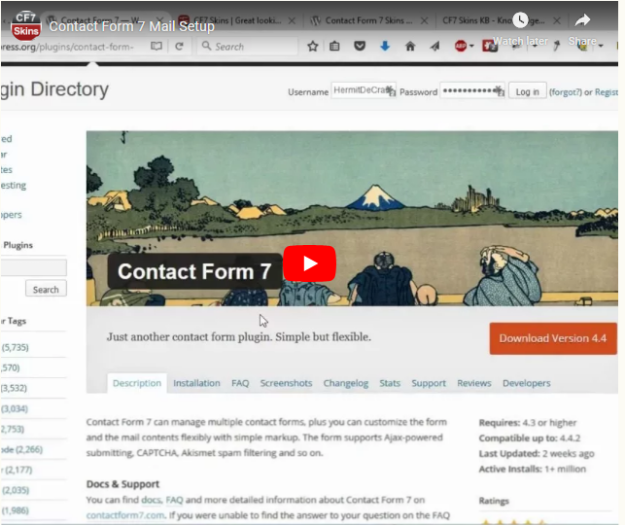
Task: Click the browser reload icon
Action: tap(179, 47)
